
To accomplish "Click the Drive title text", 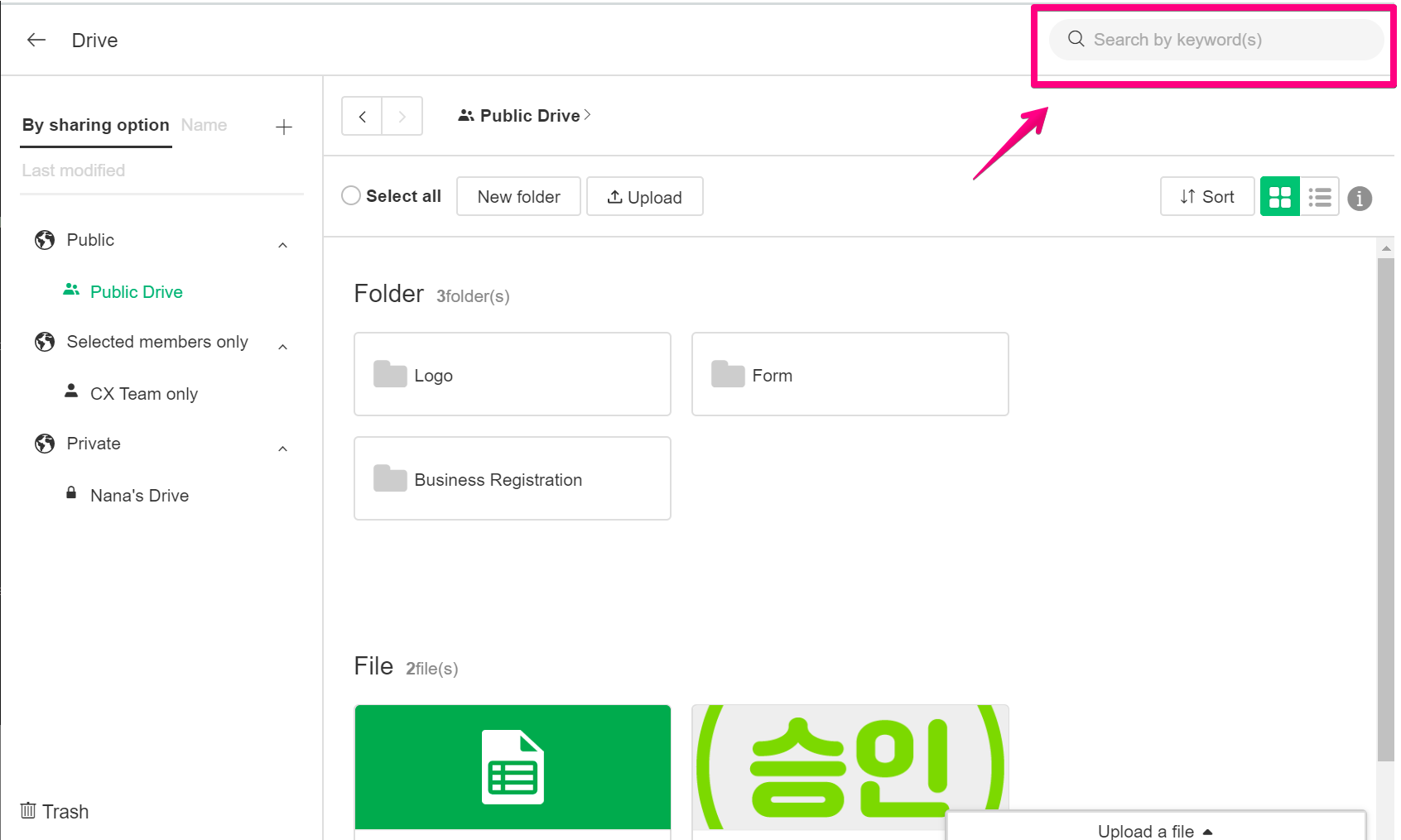I will point(94,41).
